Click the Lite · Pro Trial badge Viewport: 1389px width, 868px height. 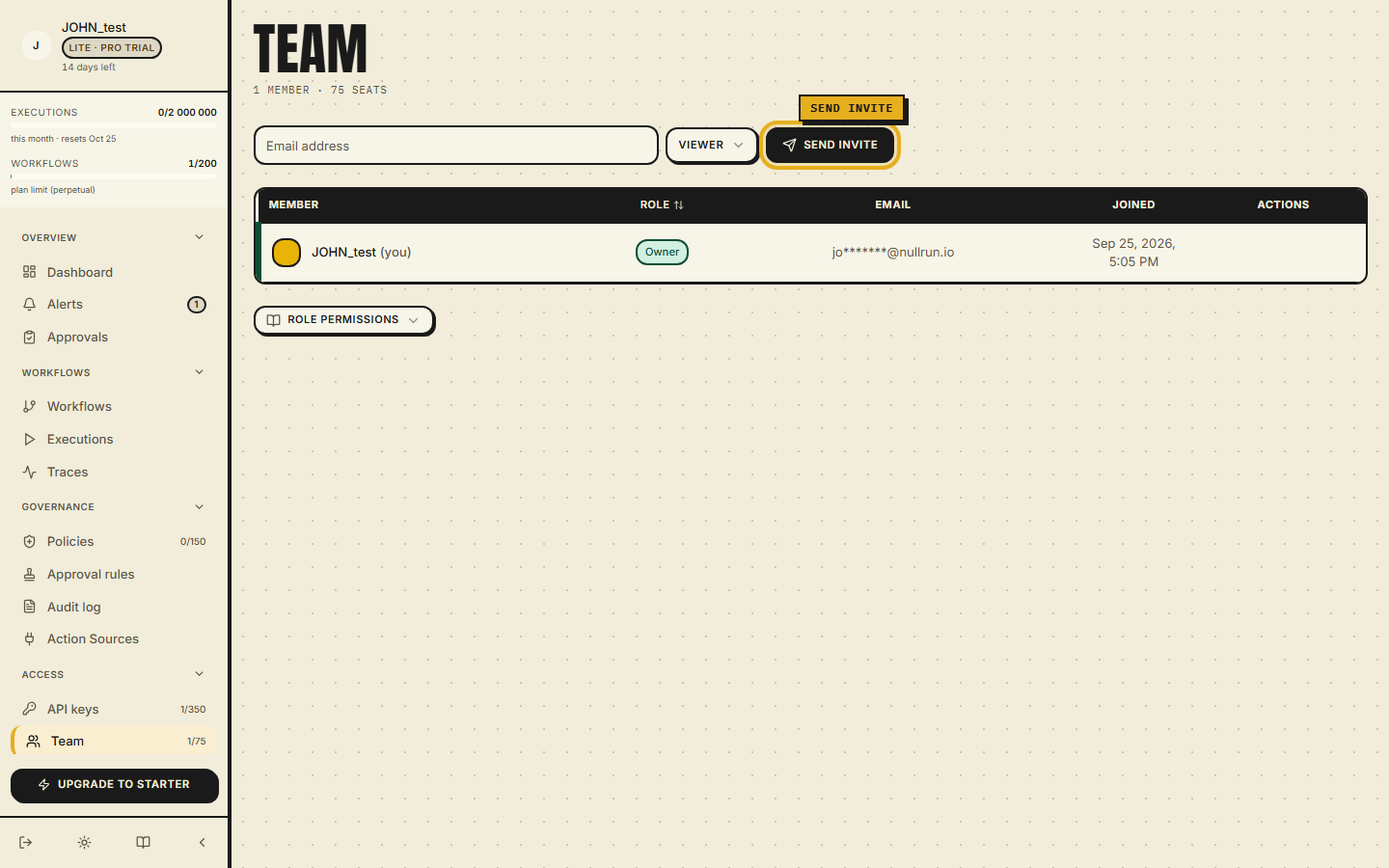(112, 47)
